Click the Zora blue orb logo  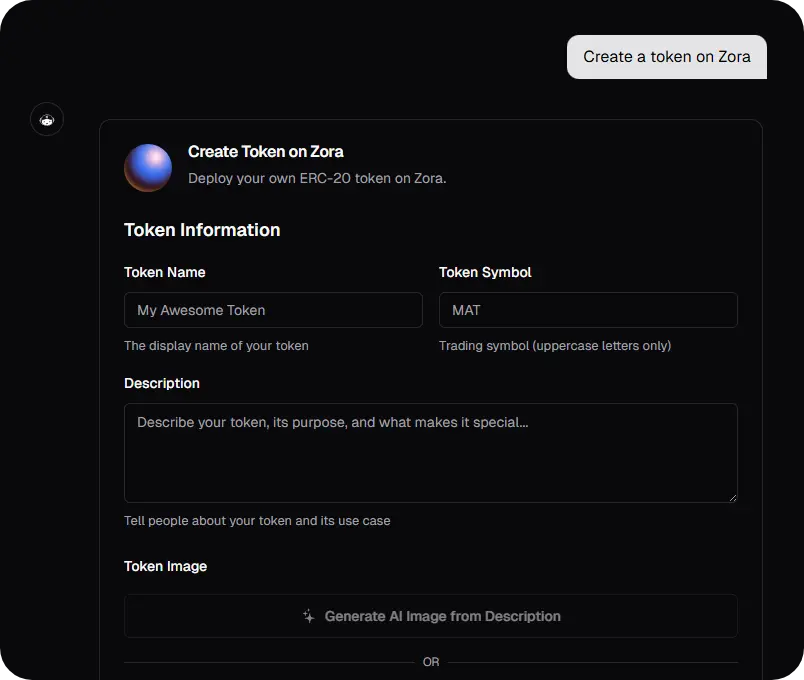(148, 168)
